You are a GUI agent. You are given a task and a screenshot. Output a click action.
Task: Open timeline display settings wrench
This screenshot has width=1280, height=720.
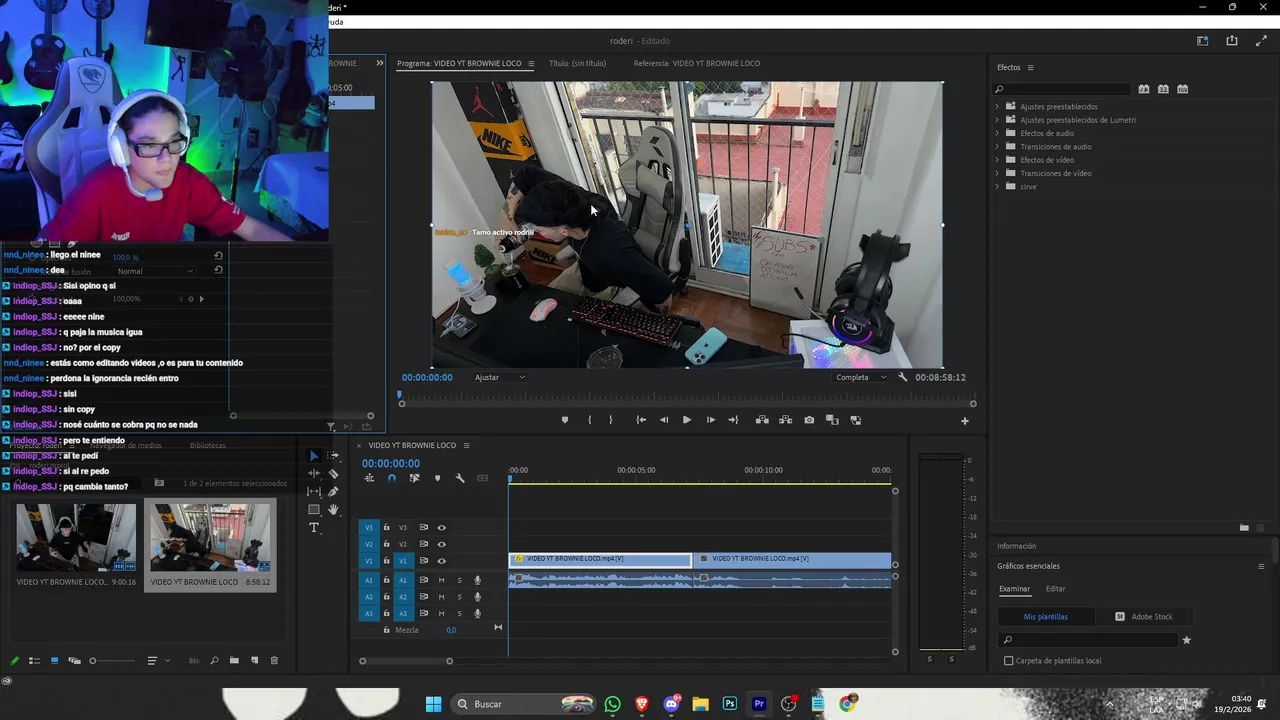[460, 478]
